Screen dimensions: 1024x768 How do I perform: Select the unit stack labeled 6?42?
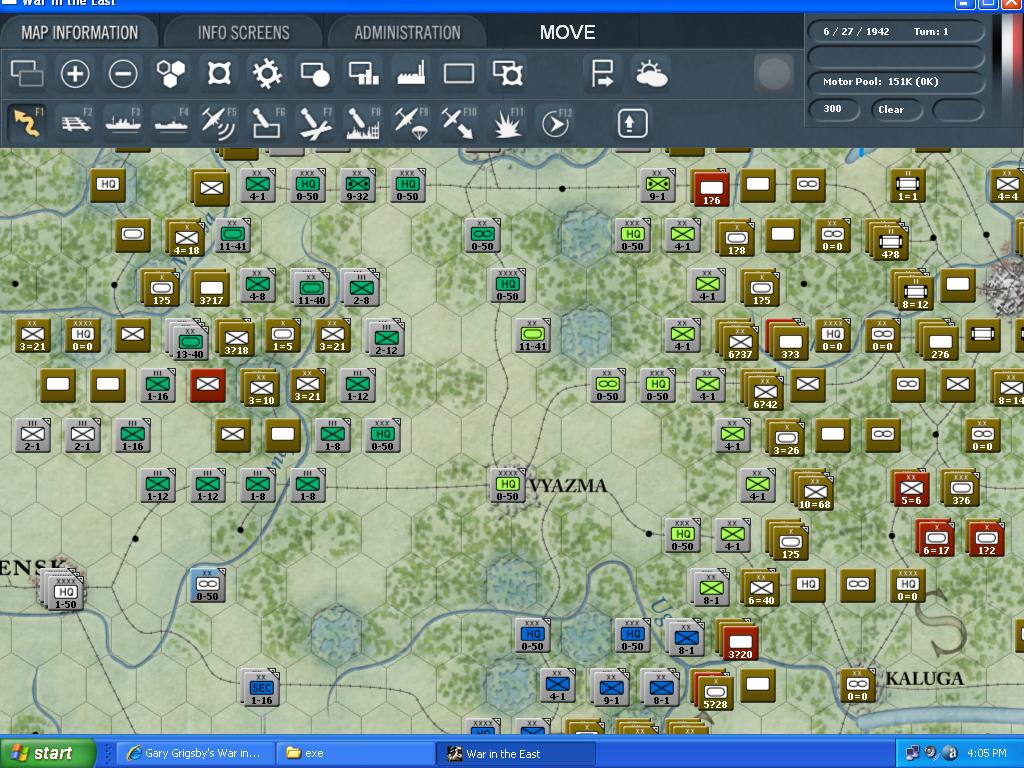[763, 391]
